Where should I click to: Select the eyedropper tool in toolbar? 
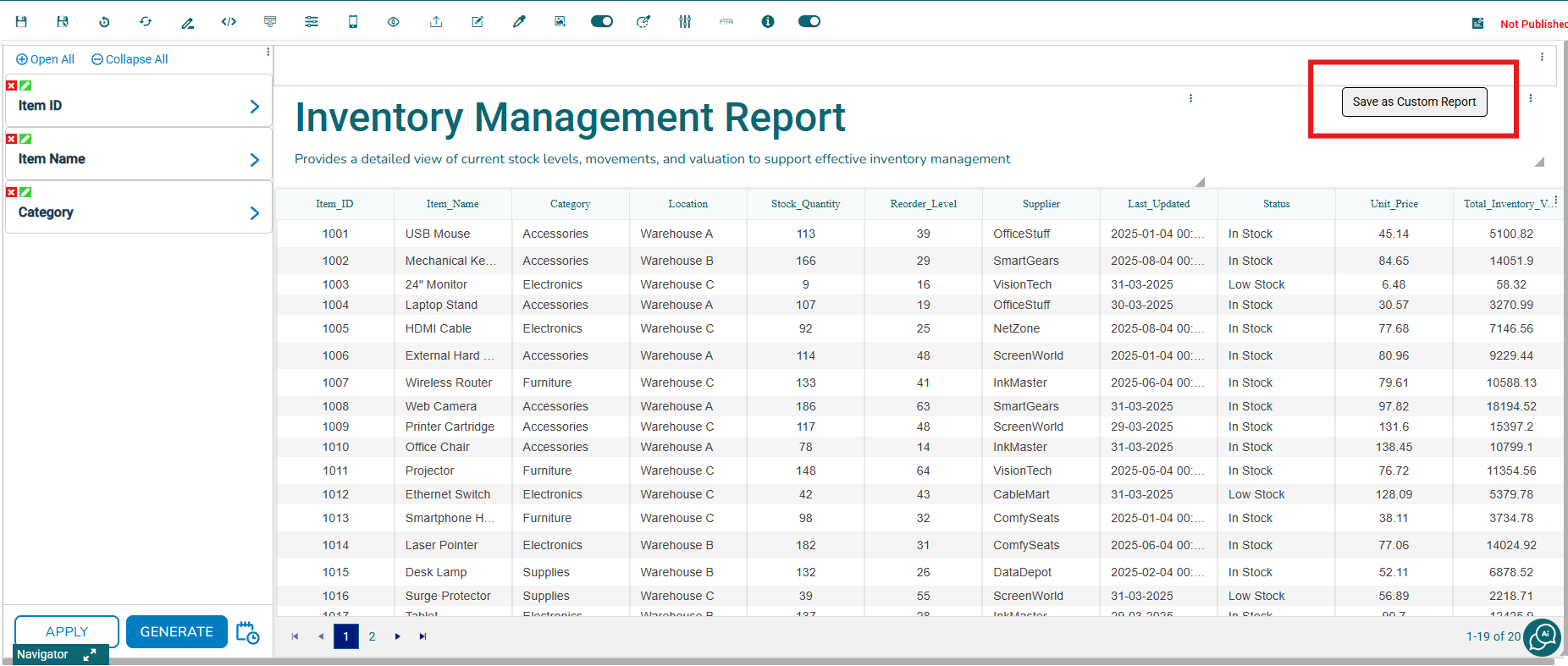click(x=519, y=22)
